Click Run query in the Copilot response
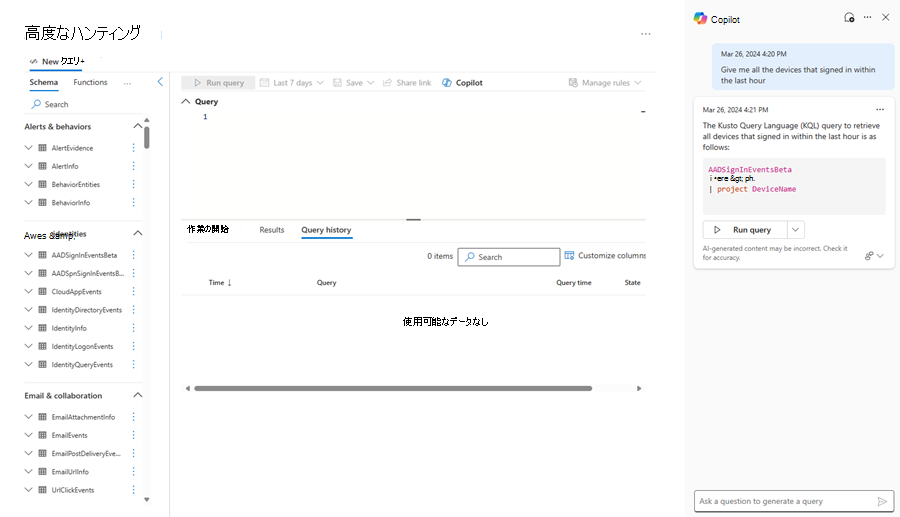Screen dimensions: 900x517 (x=745, y=230)
